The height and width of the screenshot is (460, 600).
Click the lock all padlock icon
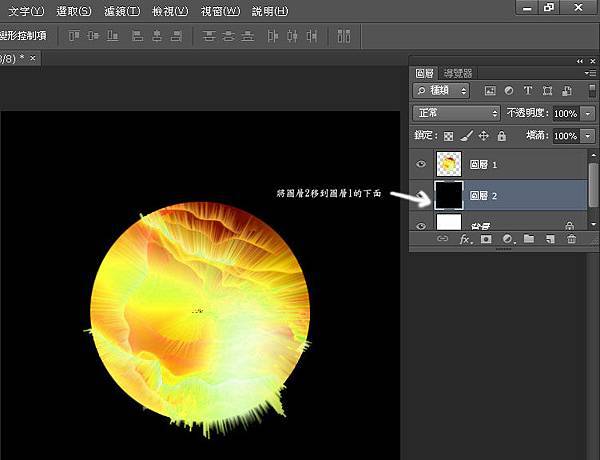(501, 136)
